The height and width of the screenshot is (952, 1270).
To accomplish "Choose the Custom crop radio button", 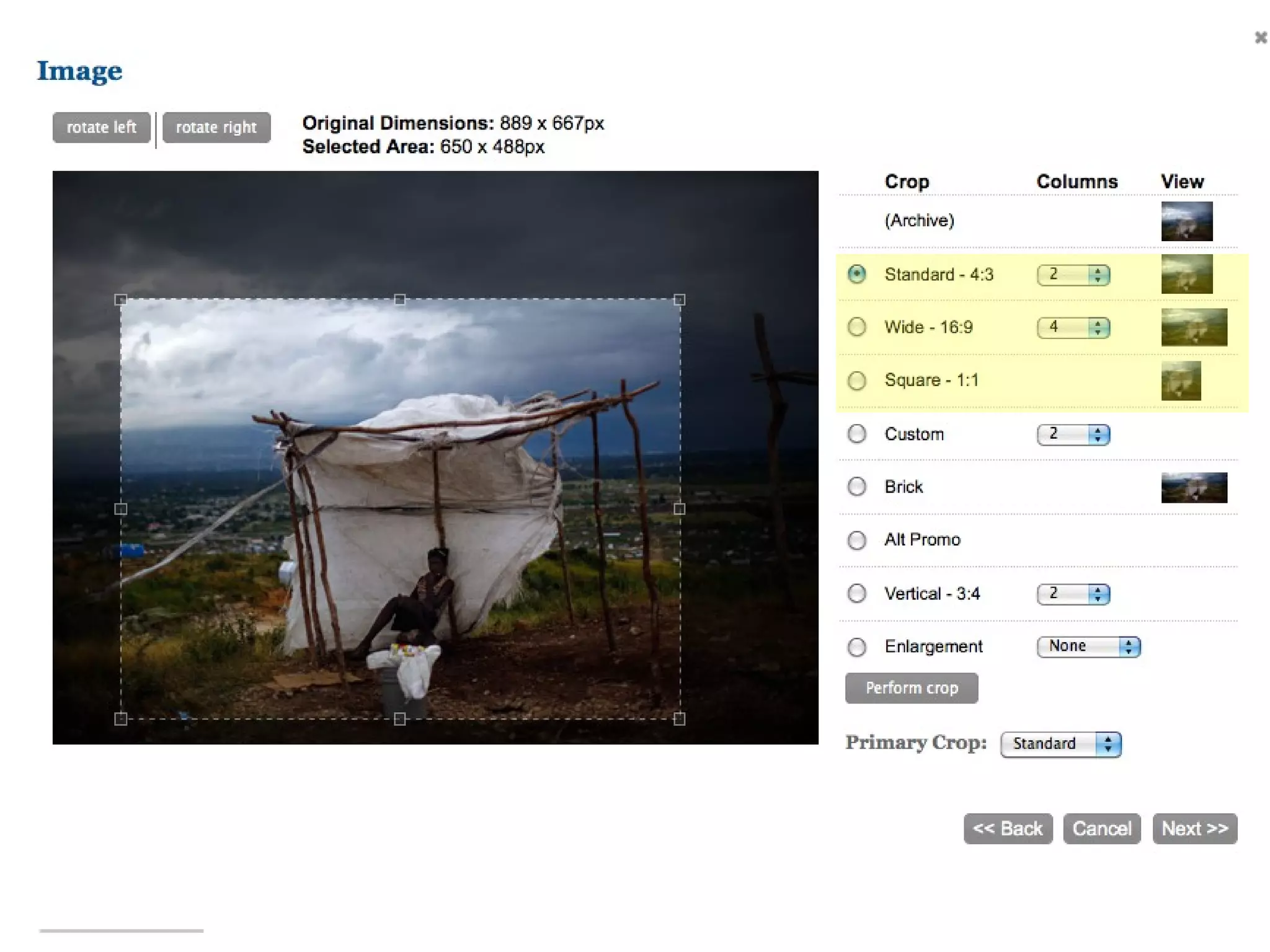I will (857, 434).
